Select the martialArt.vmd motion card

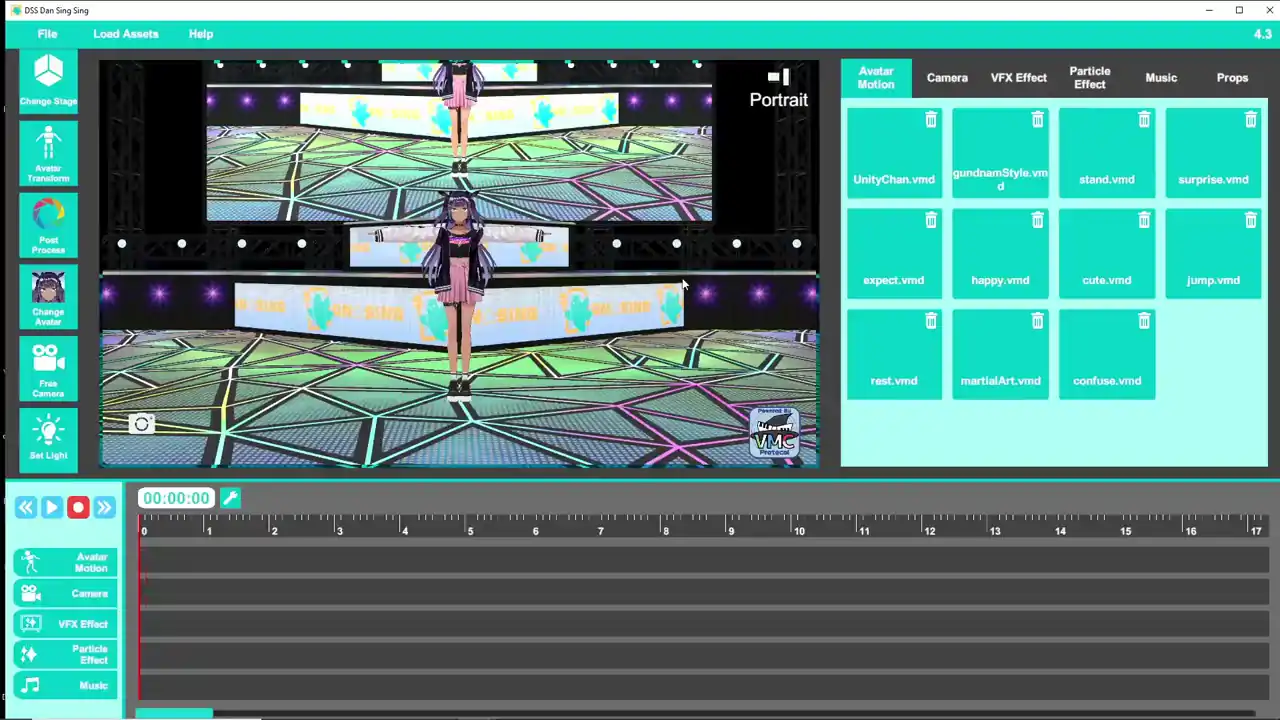point(1000,354)
